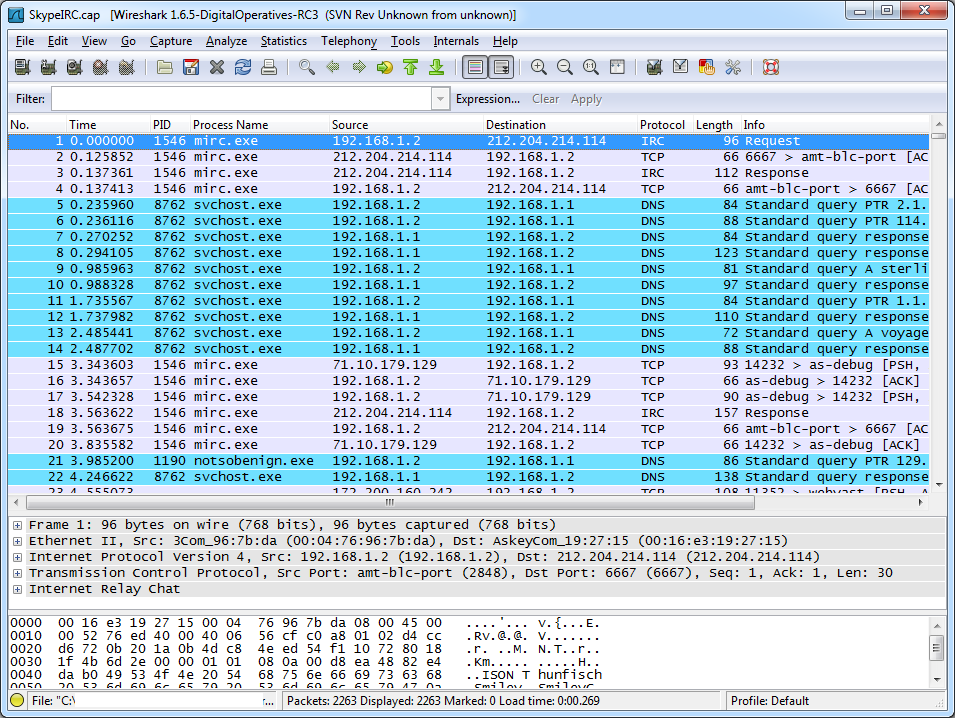The image size is (955, 718).
Task: Go back in packet history arrow
Action: [x=333, y=67]
